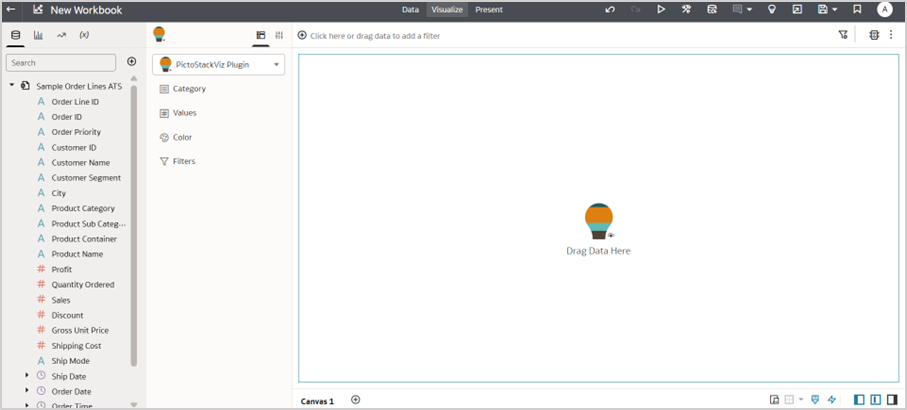Click the export icon in the top bar

[x=797, y=10]
